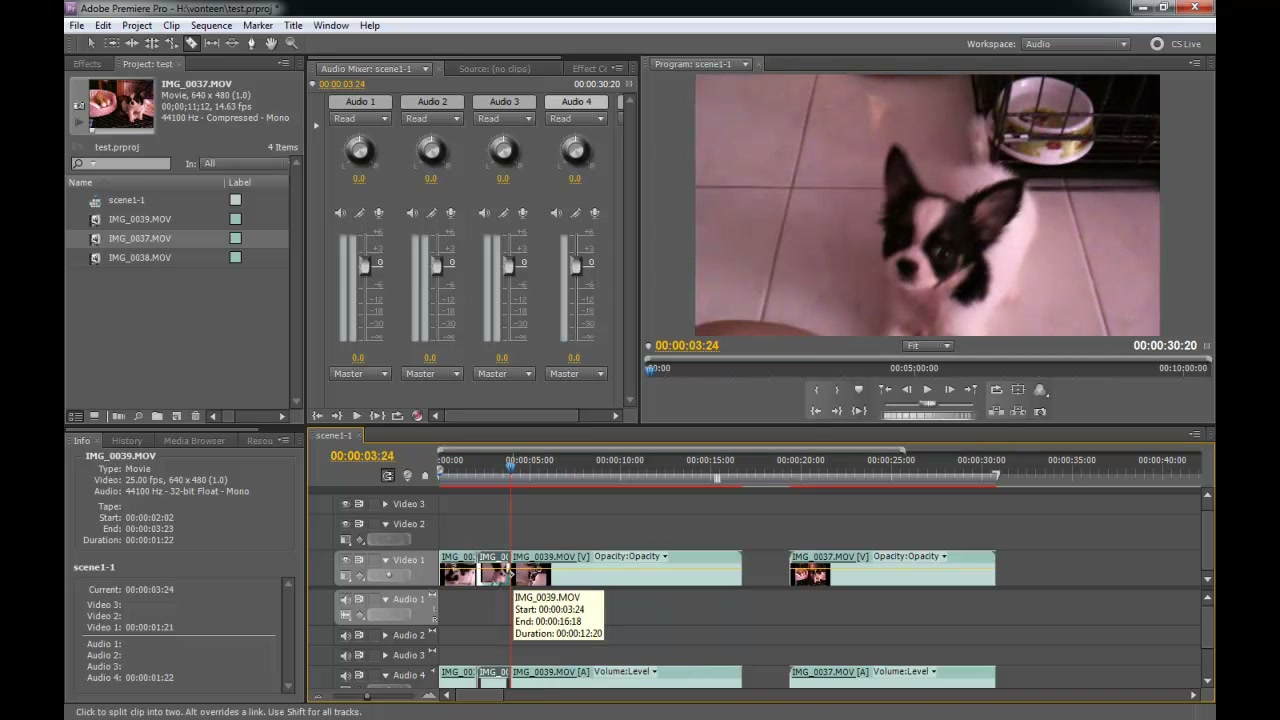1280x720 pixels.
Task: Open the Program monitor Fit zoom dropdown
Action: (928, 346)
